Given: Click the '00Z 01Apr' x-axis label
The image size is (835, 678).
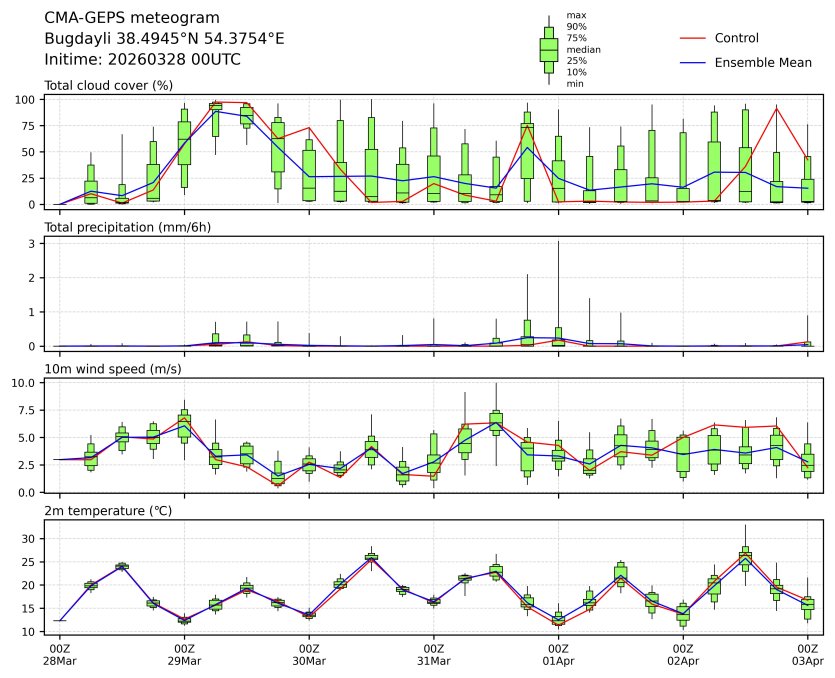Looking at the screenshot, I should [558, 654].
